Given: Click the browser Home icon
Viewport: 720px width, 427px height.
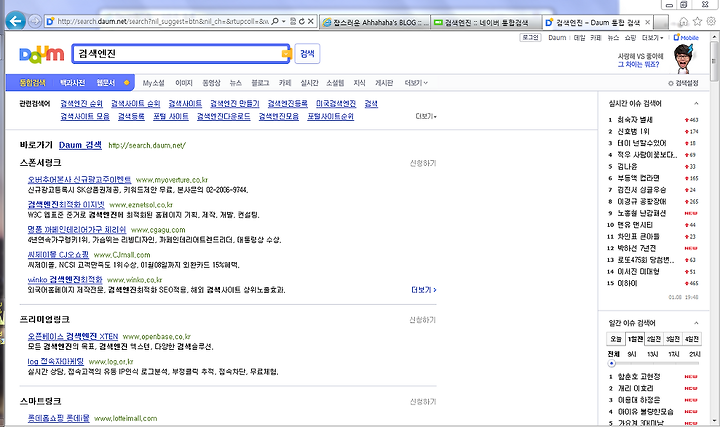Looking at the screenshot, I should pyautogui.click(x=684, y=21).
